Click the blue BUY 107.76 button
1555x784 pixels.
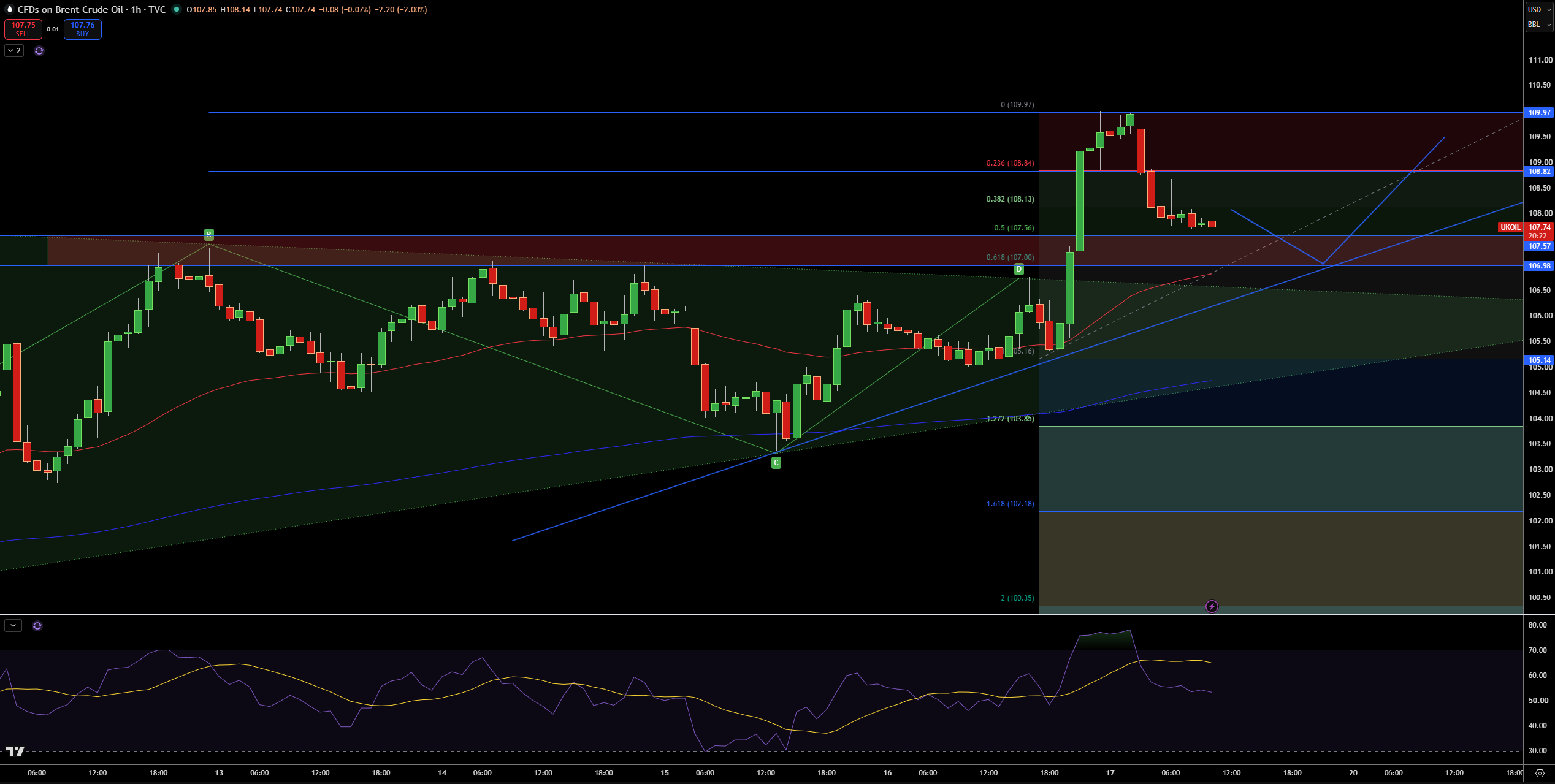click(83, 29)
